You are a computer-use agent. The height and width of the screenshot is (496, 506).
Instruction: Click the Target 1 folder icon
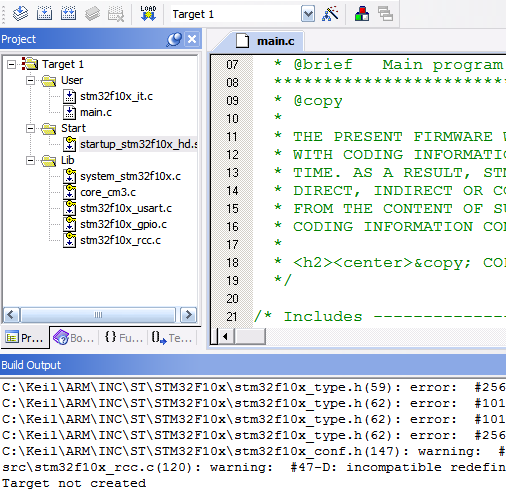30,64
